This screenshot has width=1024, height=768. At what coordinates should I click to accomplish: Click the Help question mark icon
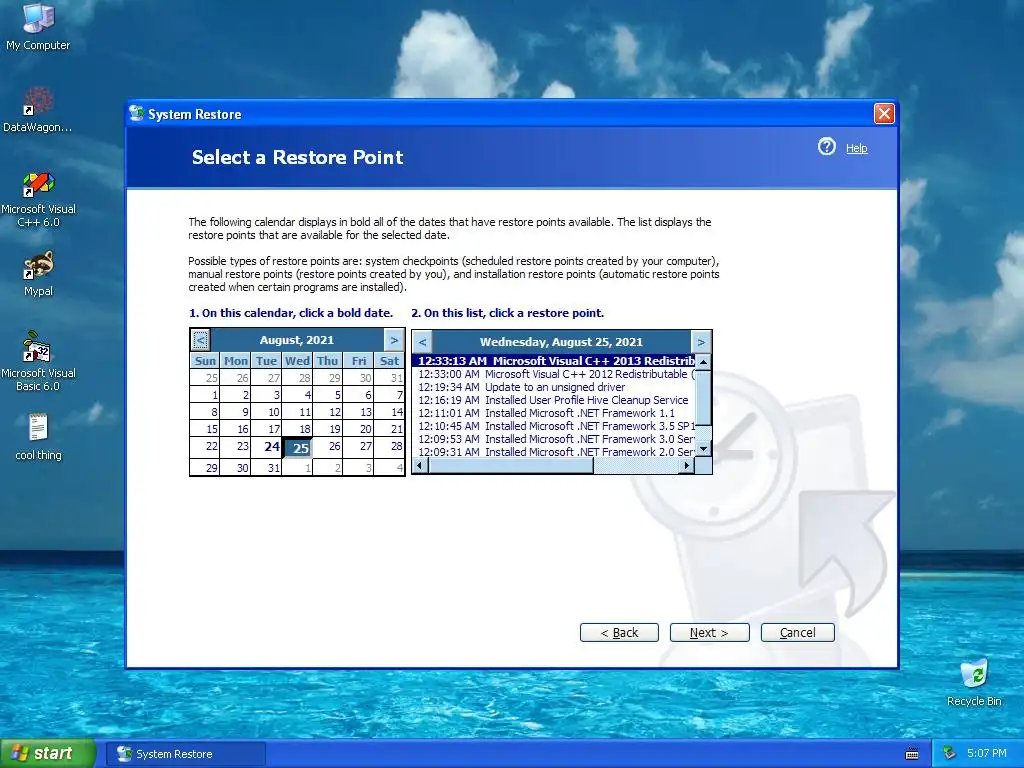pyautogui.click(x=826, y=147)
